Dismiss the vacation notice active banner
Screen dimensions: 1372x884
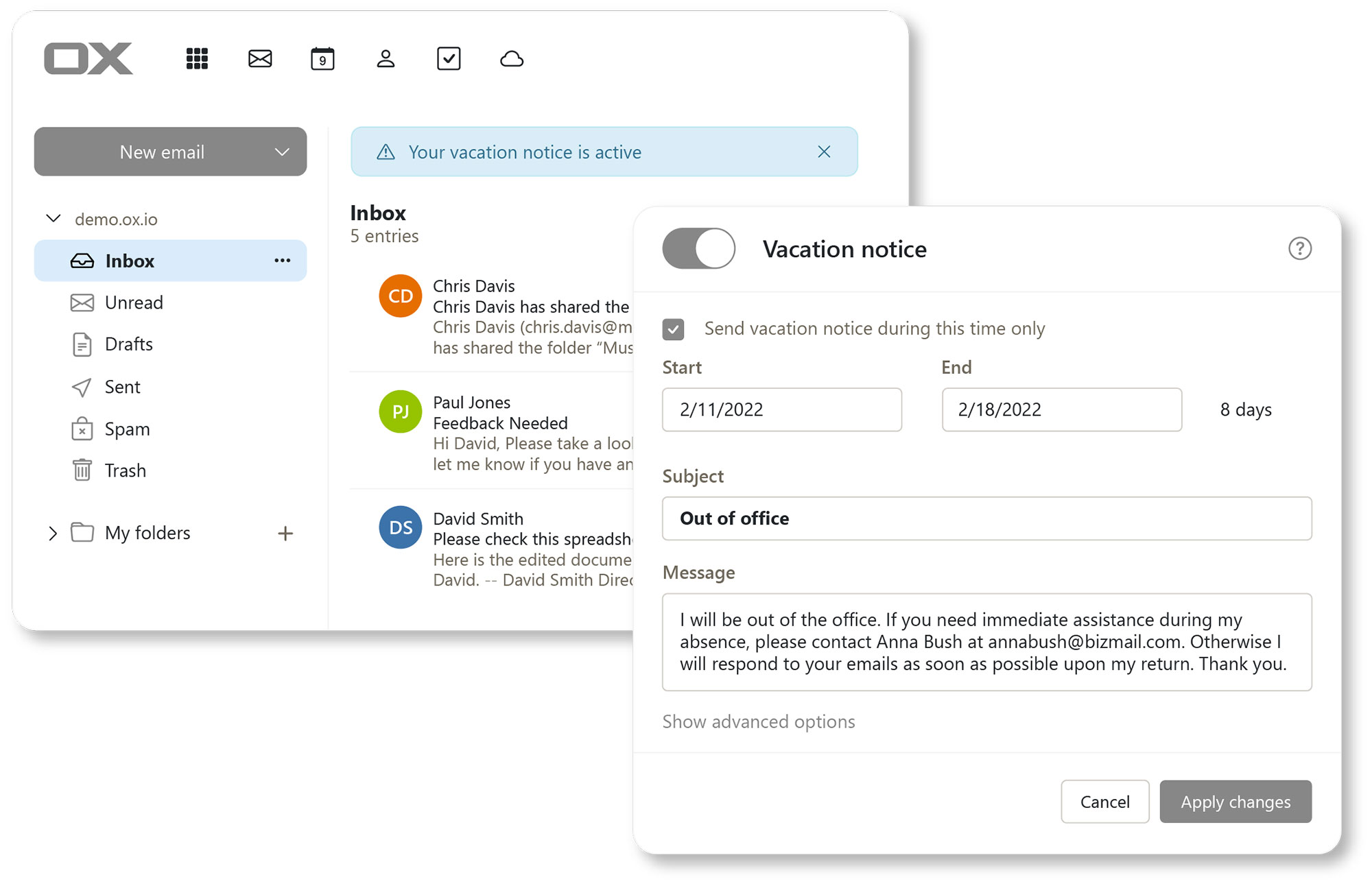pyautogui.click(x=824, y=152)
